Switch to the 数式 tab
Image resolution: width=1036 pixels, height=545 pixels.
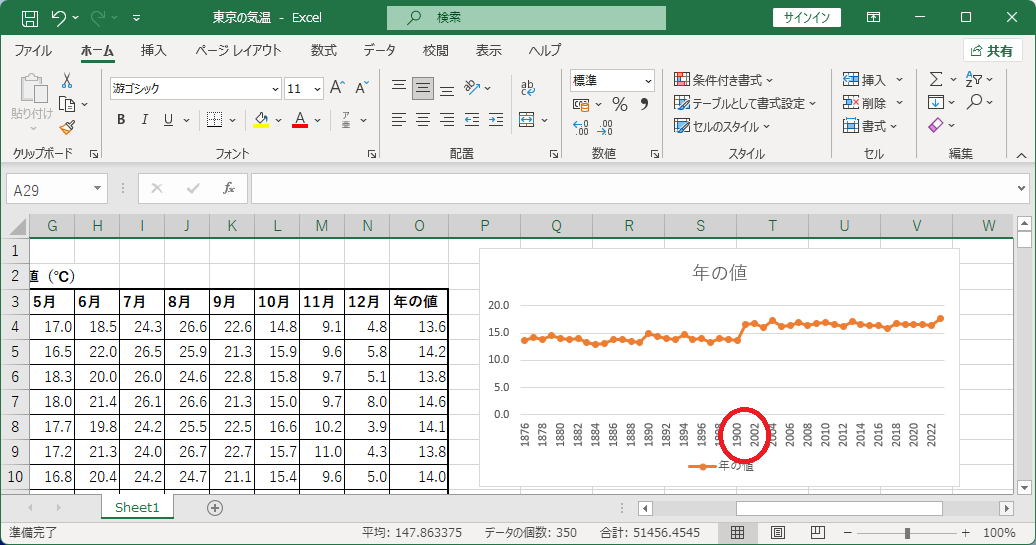324,51
